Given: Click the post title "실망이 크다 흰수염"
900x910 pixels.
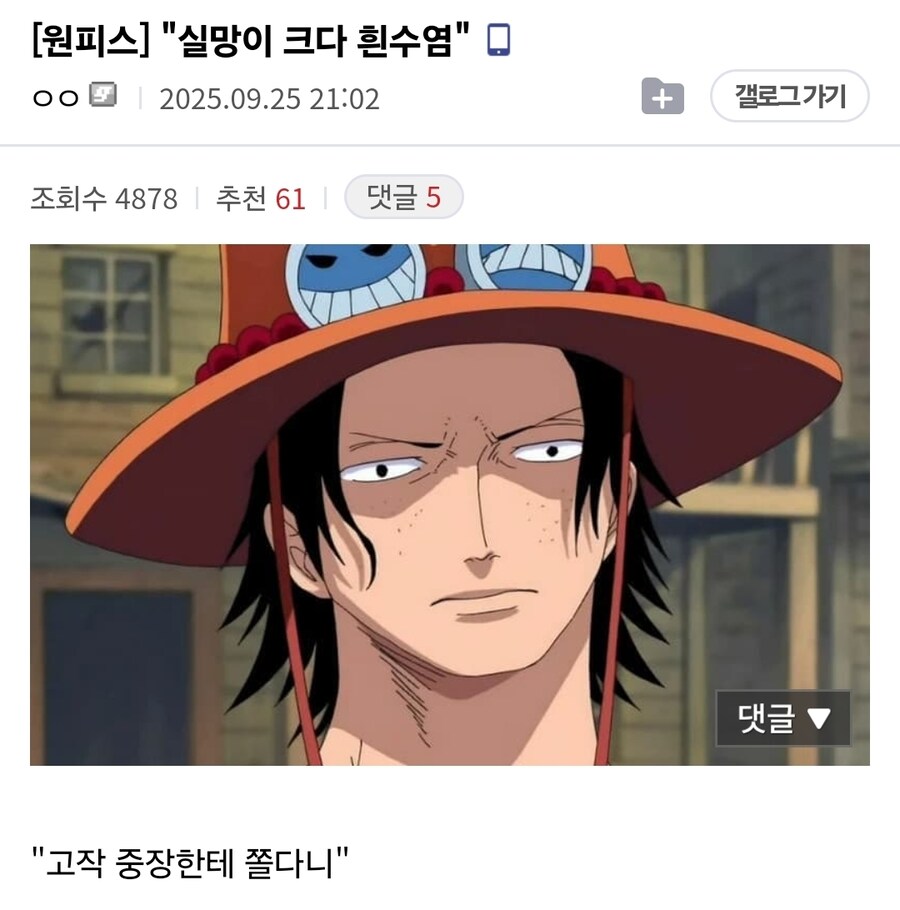Looking at the screenshot, I should coord(317,41).
